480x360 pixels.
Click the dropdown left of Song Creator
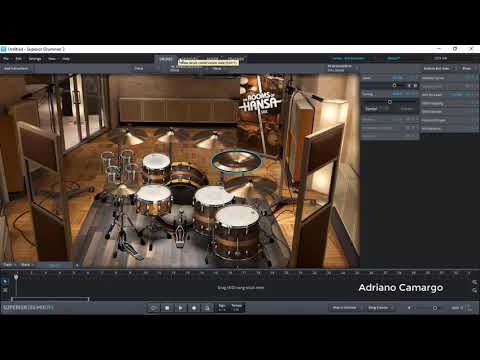[346, 308]
